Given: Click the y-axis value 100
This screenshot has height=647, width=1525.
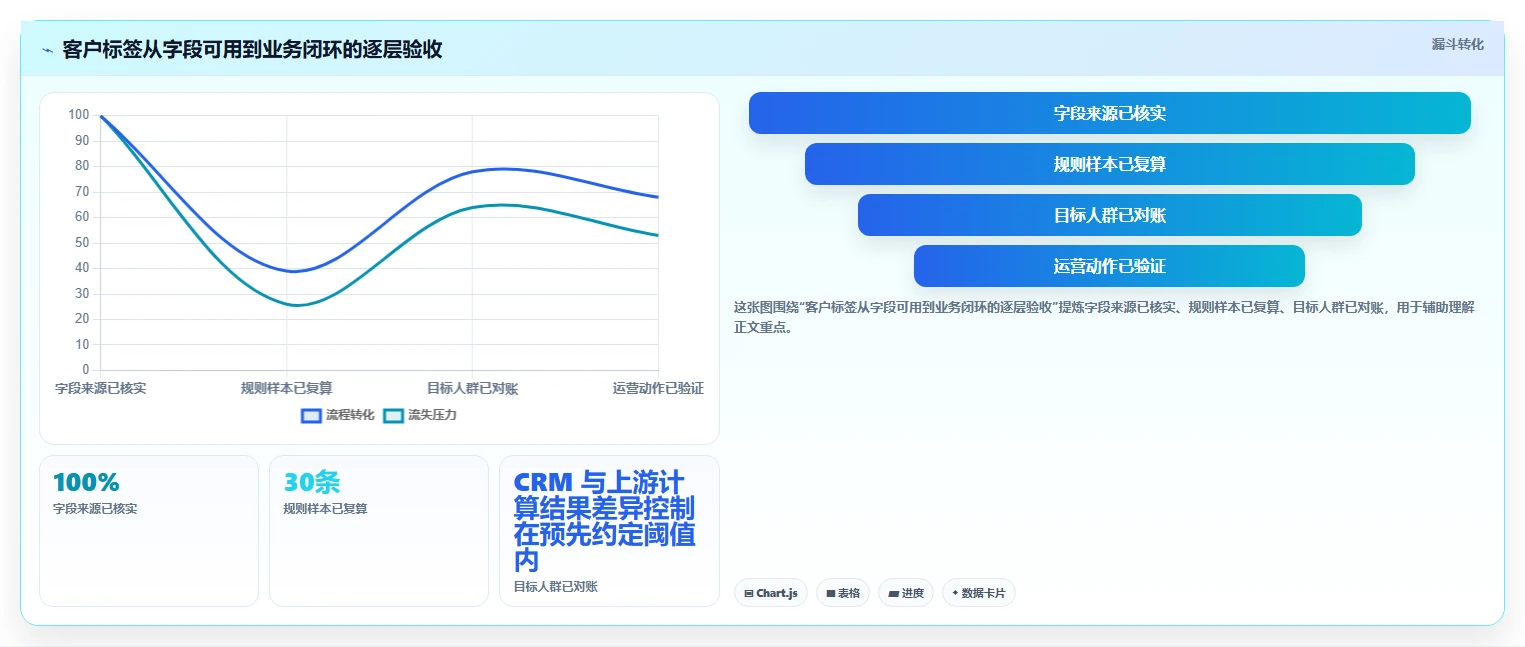Looking at the screenshot, I should (x=79, y=115).
